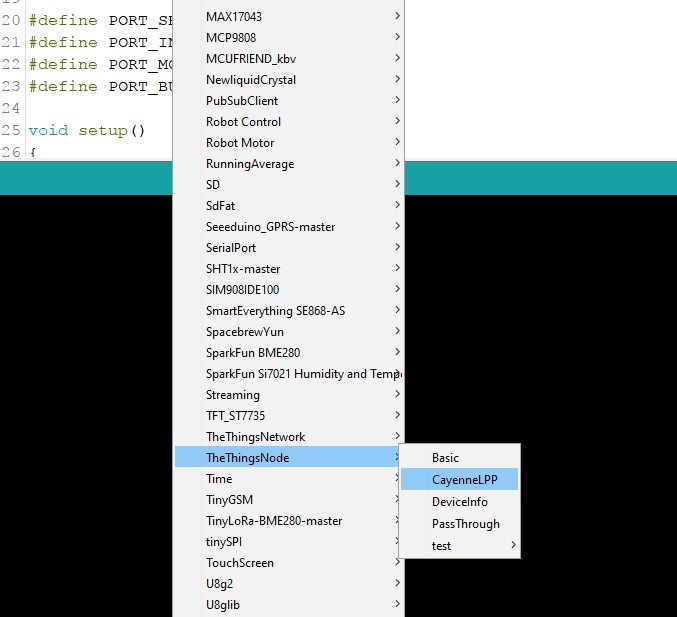Open Robot Motor submenu
Viewport: 677px width, 617px height.
point(288,142)
